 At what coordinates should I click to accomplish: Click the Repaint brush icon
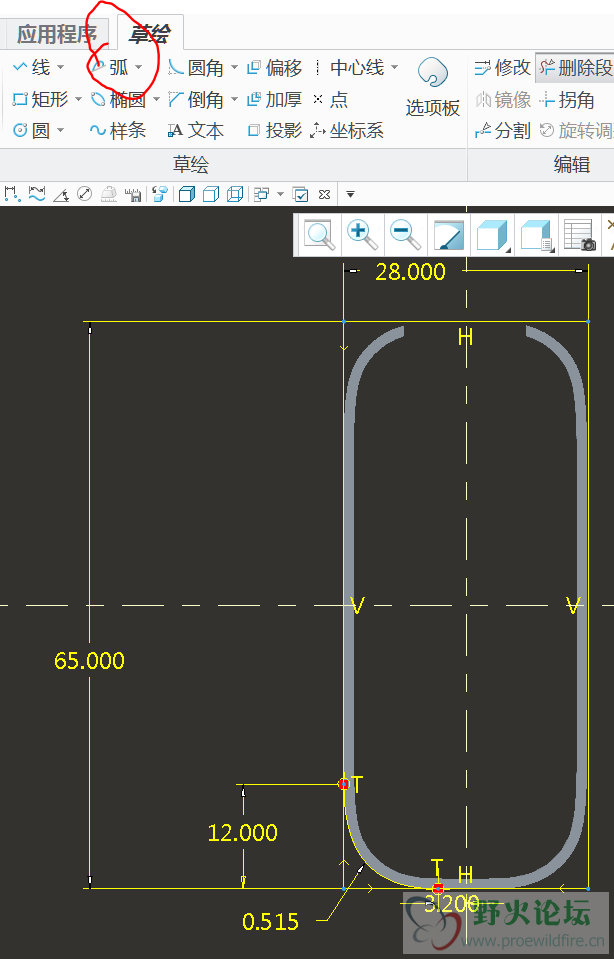pyautogui.click(x=449, y=235)
